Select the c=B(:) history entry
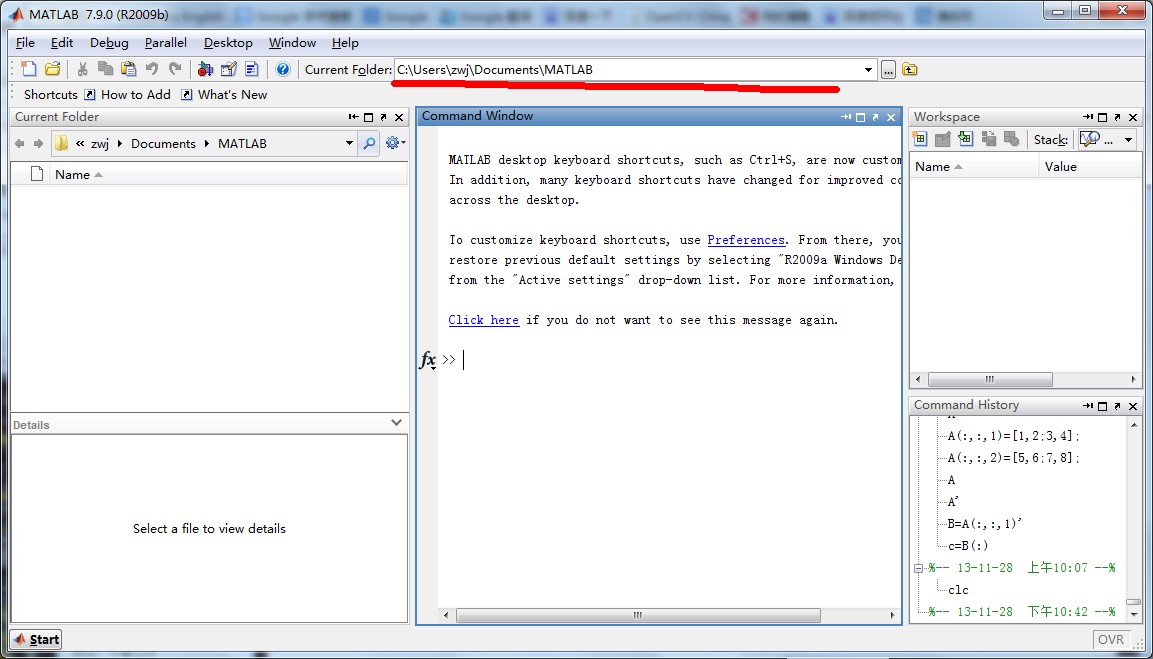This screenshot has width=1153, height=659. 968,546
